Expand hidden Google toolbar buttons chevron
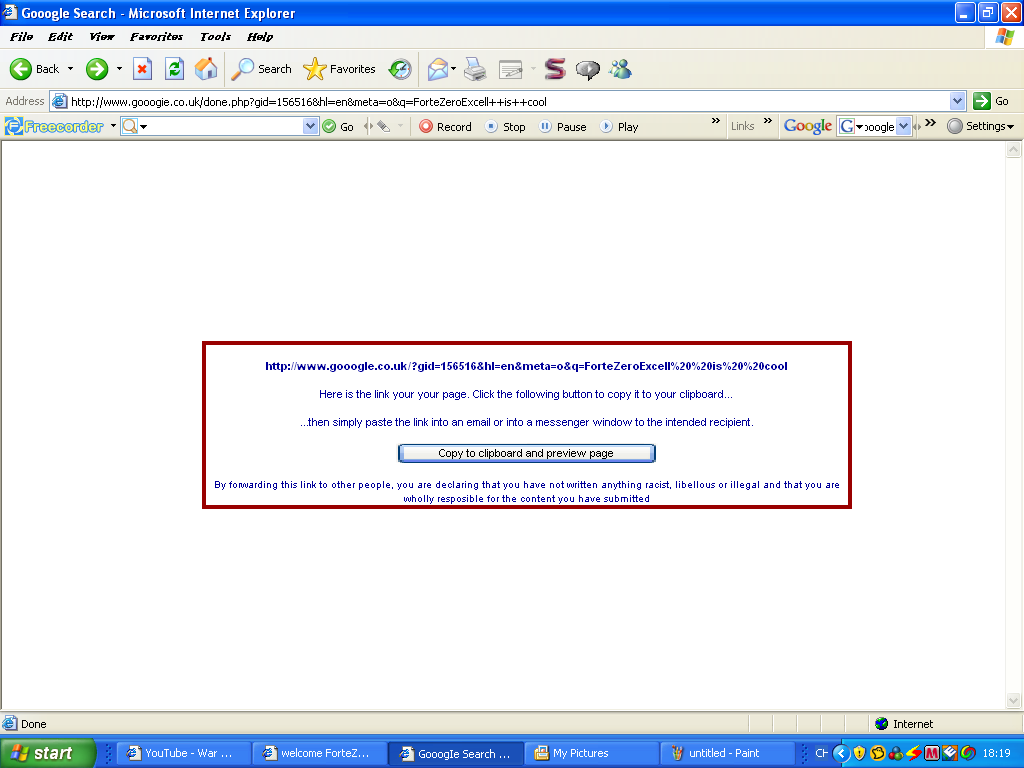This screenshot has width=1024, height=768. 931,122
